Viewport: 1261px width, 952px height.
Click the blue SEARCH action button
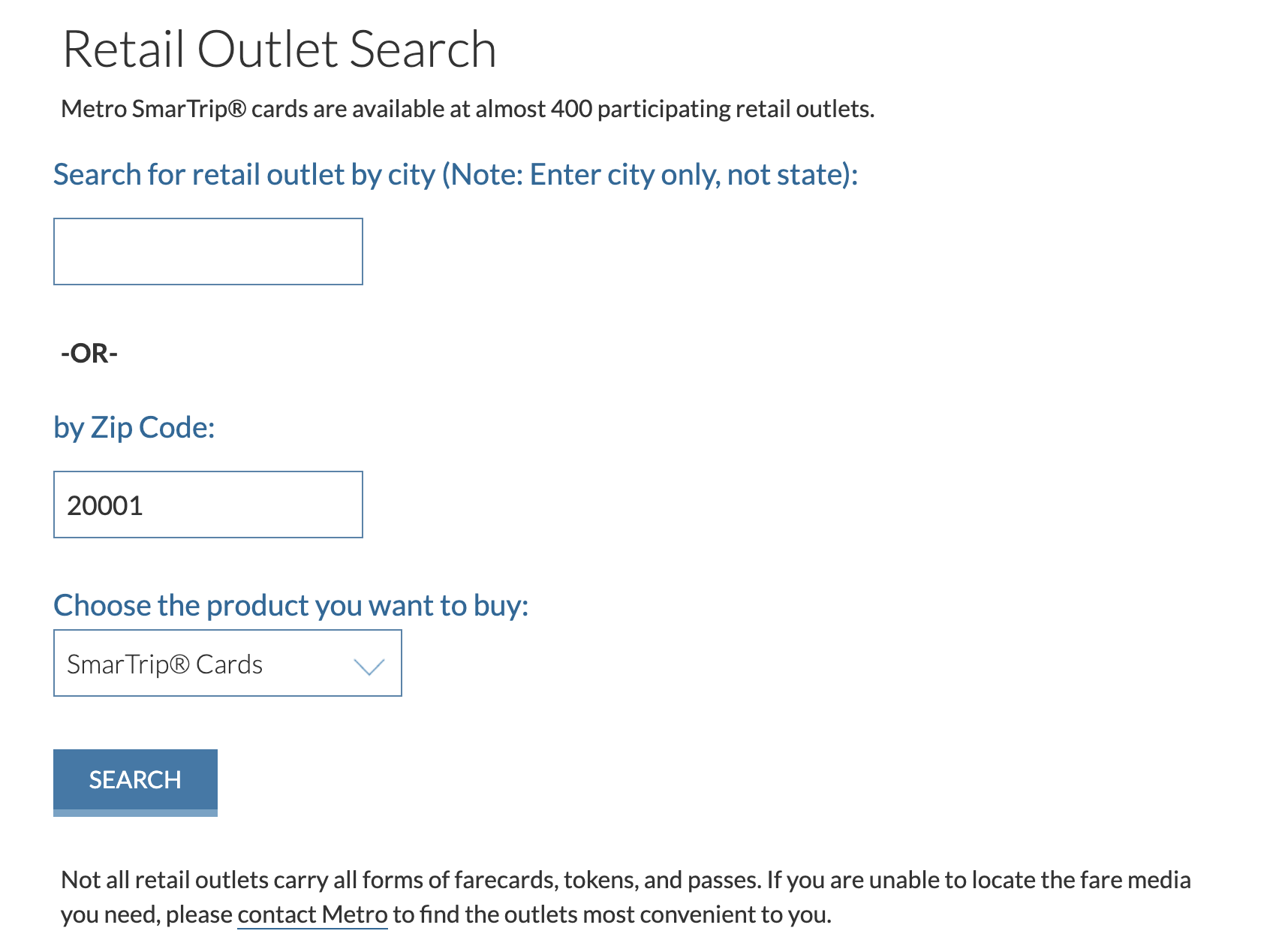[x=134, y=781]
